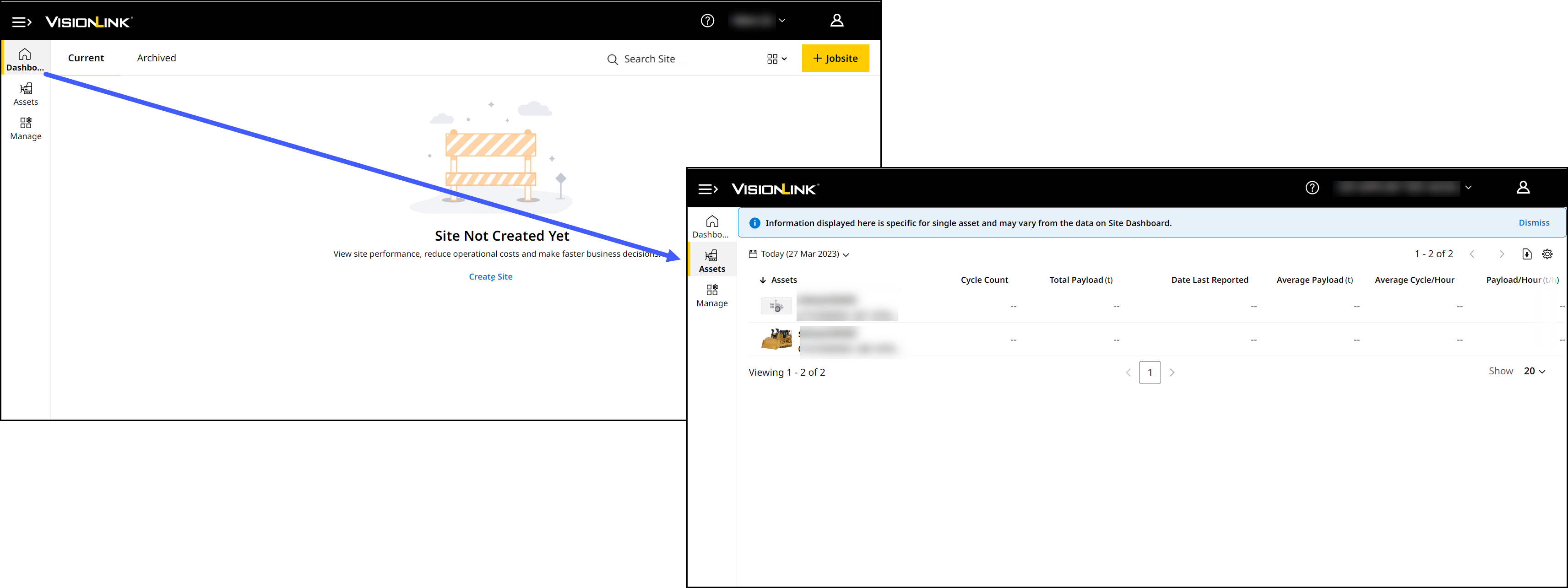
Task: Click the + Jobsite button
Action: (x=835, y=59)
